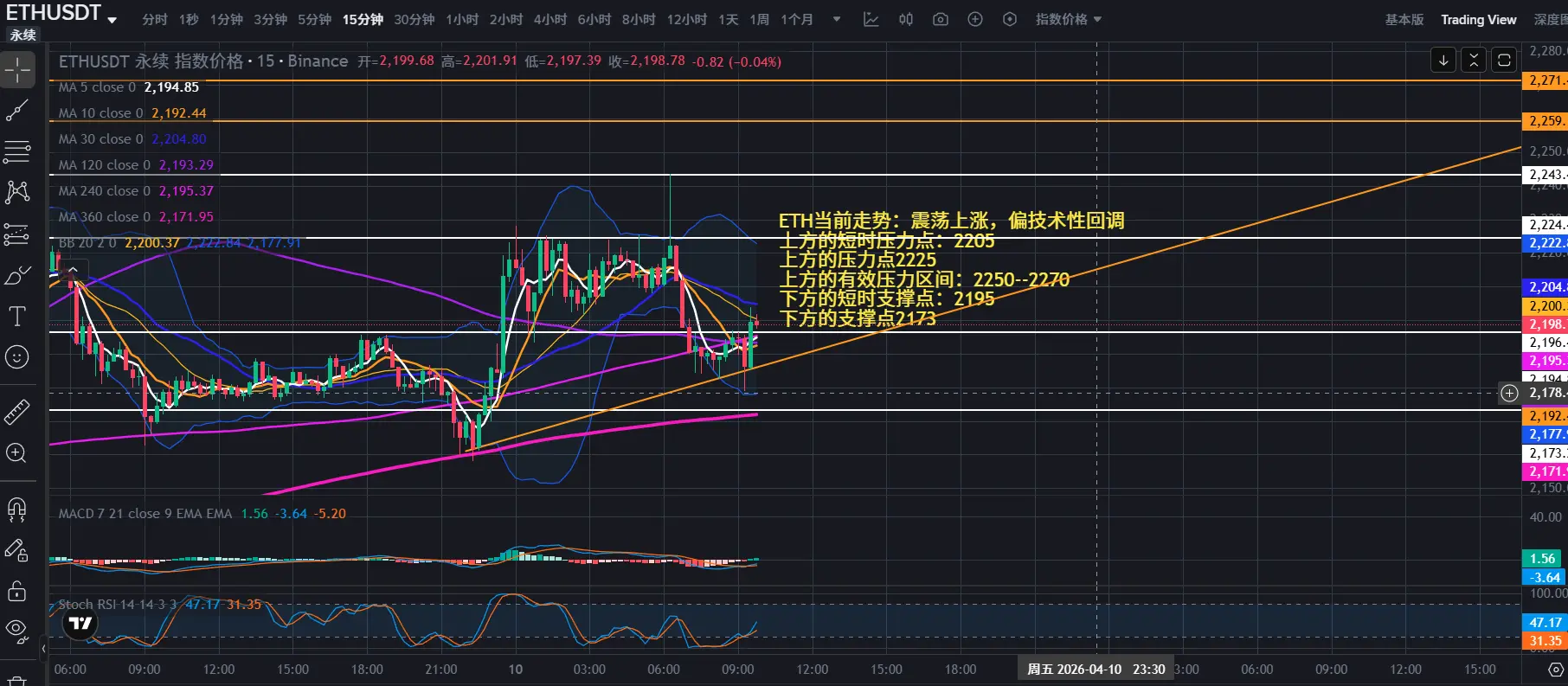This screenshot has height=686, width=1568.
Task: Click the Stoch RSI indicator legend
Action: (159, 605)
